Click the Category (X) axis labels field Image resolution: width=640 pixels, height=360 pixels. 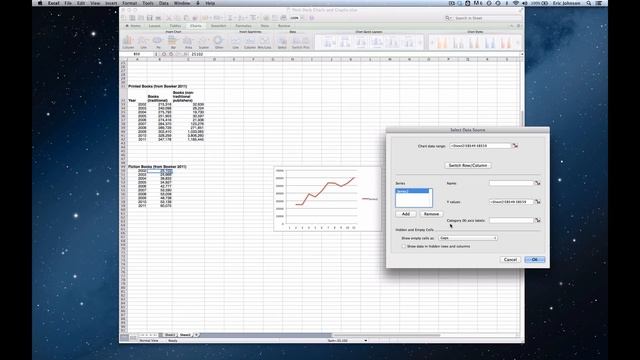(511, 220)
